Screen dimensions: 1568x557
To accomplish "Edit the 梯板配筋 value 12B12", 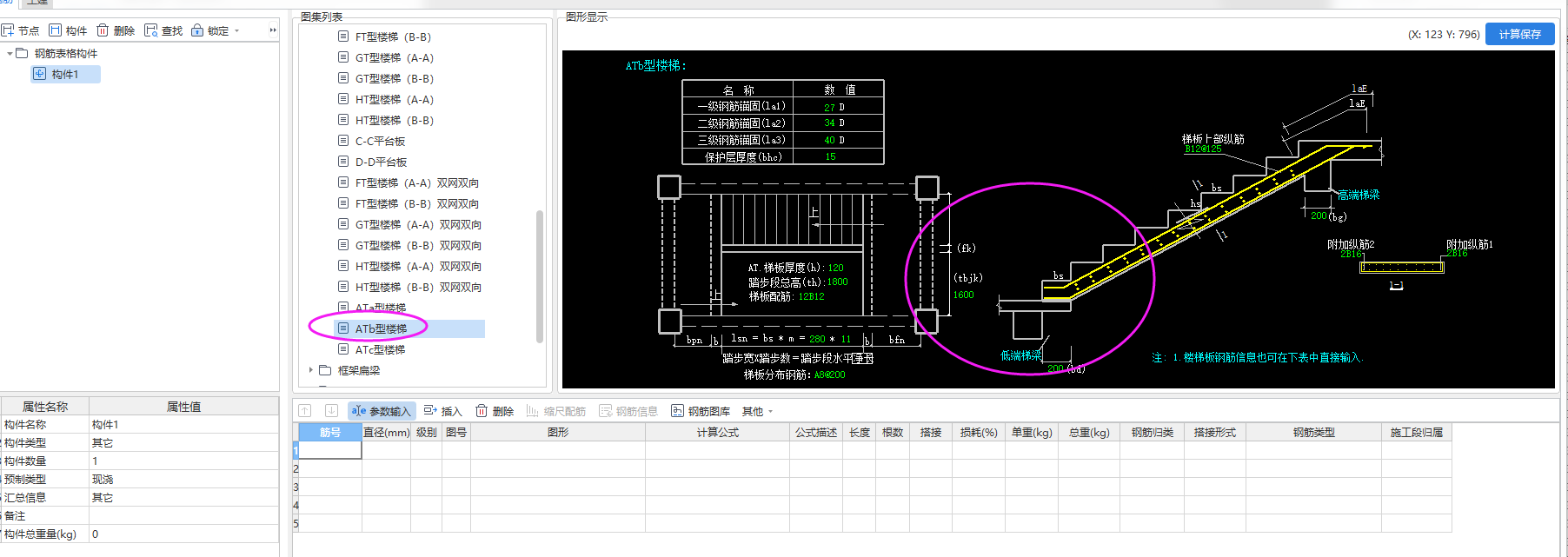I will [x=811, y=296].
